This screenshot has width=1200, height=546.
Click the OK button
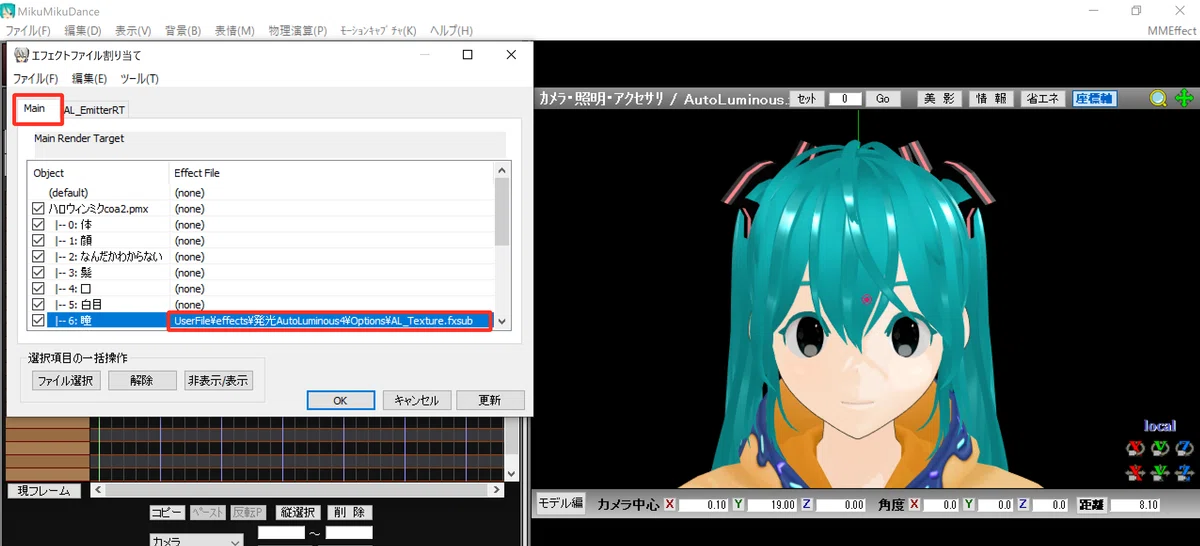coord(340,400)
